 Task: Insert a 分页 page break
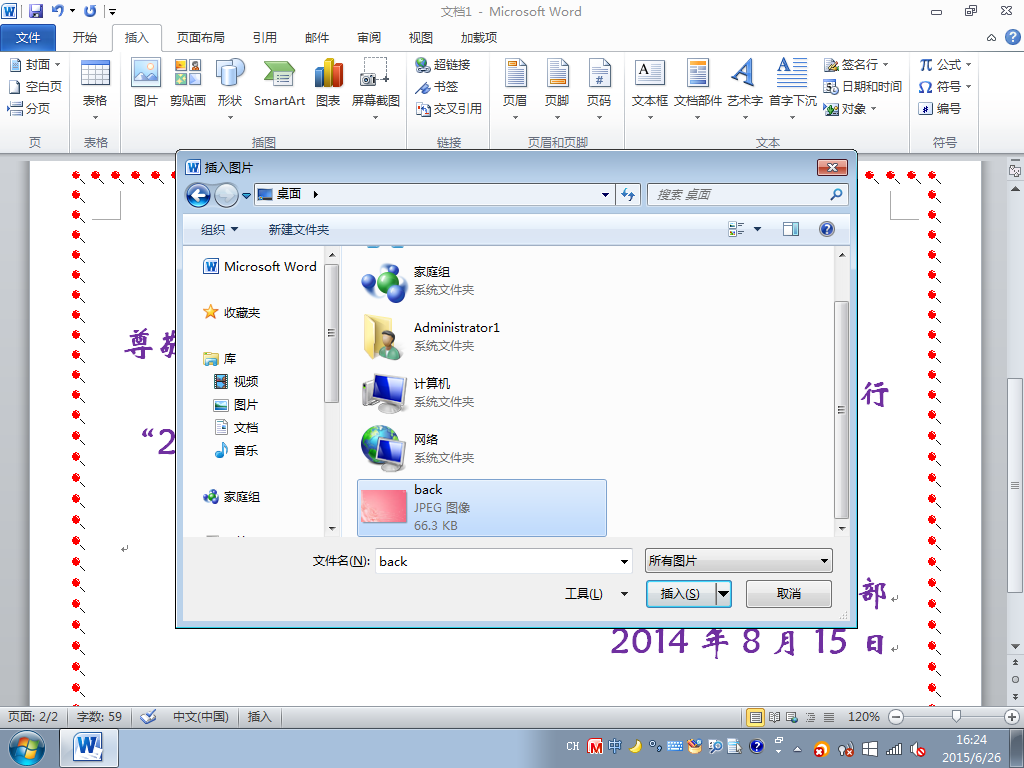29,108
